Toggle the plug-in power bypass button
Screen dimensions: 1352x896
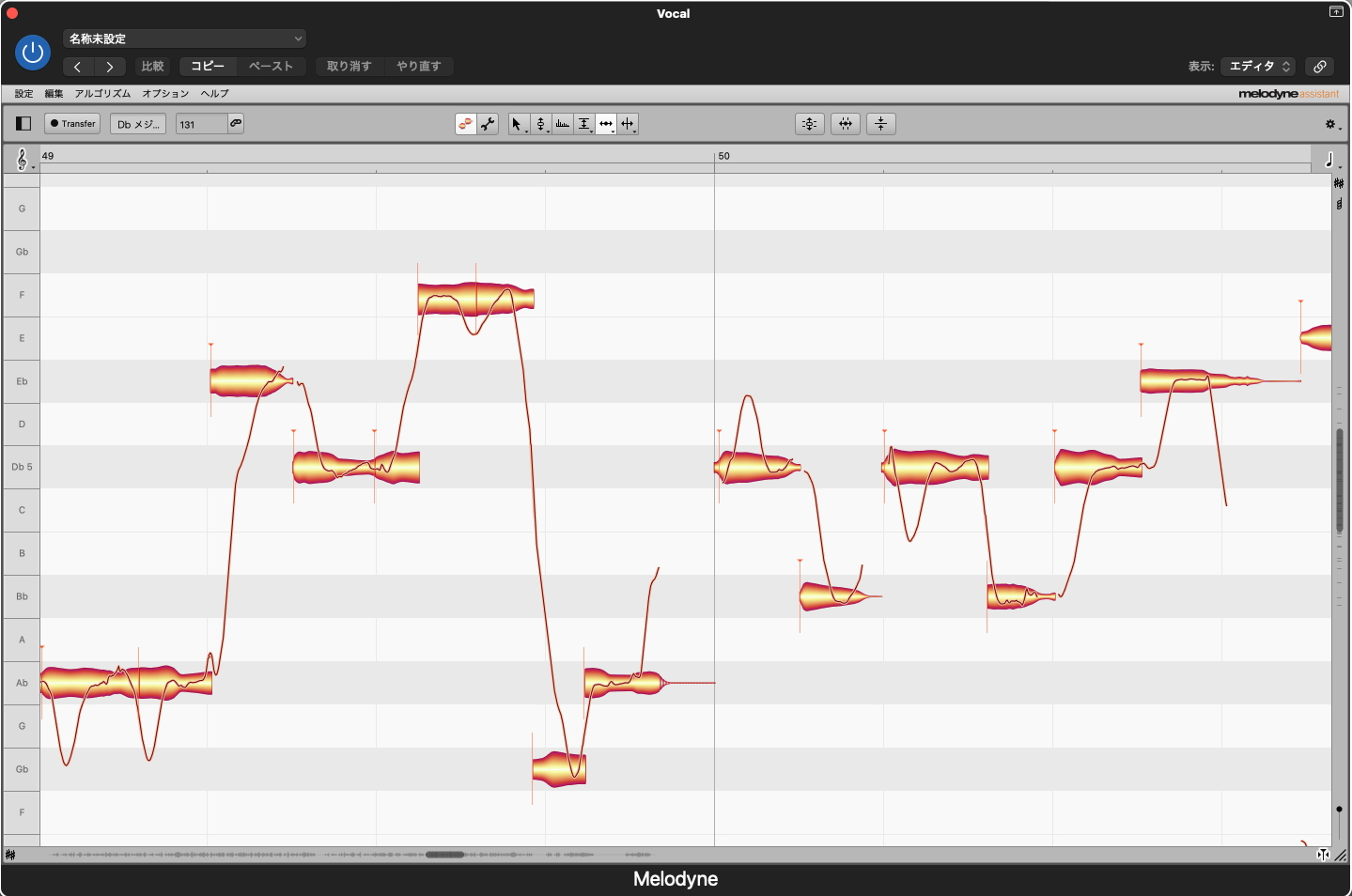[x=33, y=53]
